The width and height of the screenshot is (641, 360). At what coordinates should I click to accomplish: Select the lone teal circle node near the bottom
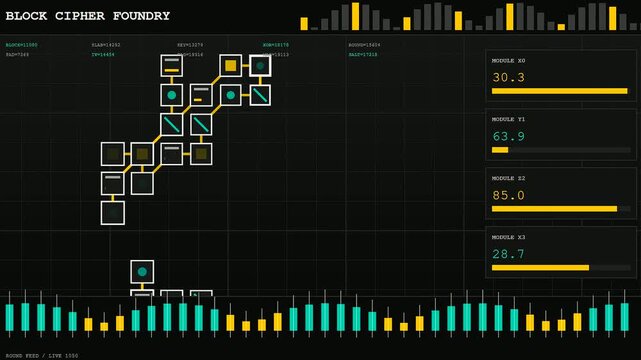pyautogui.click(x=142, y=271)
